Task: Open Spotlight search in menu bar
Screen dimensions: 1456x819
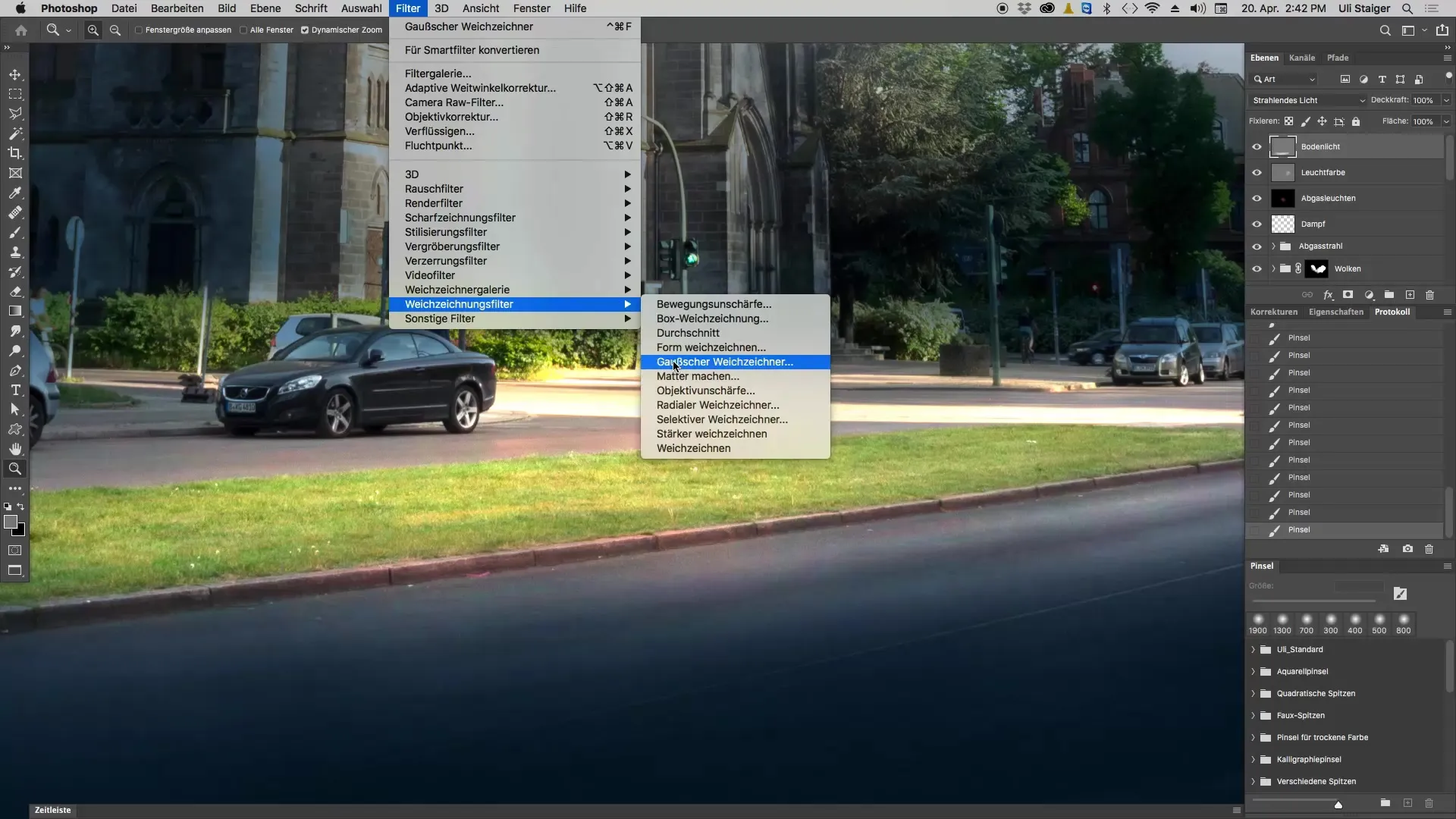Action: [1407, 8]
